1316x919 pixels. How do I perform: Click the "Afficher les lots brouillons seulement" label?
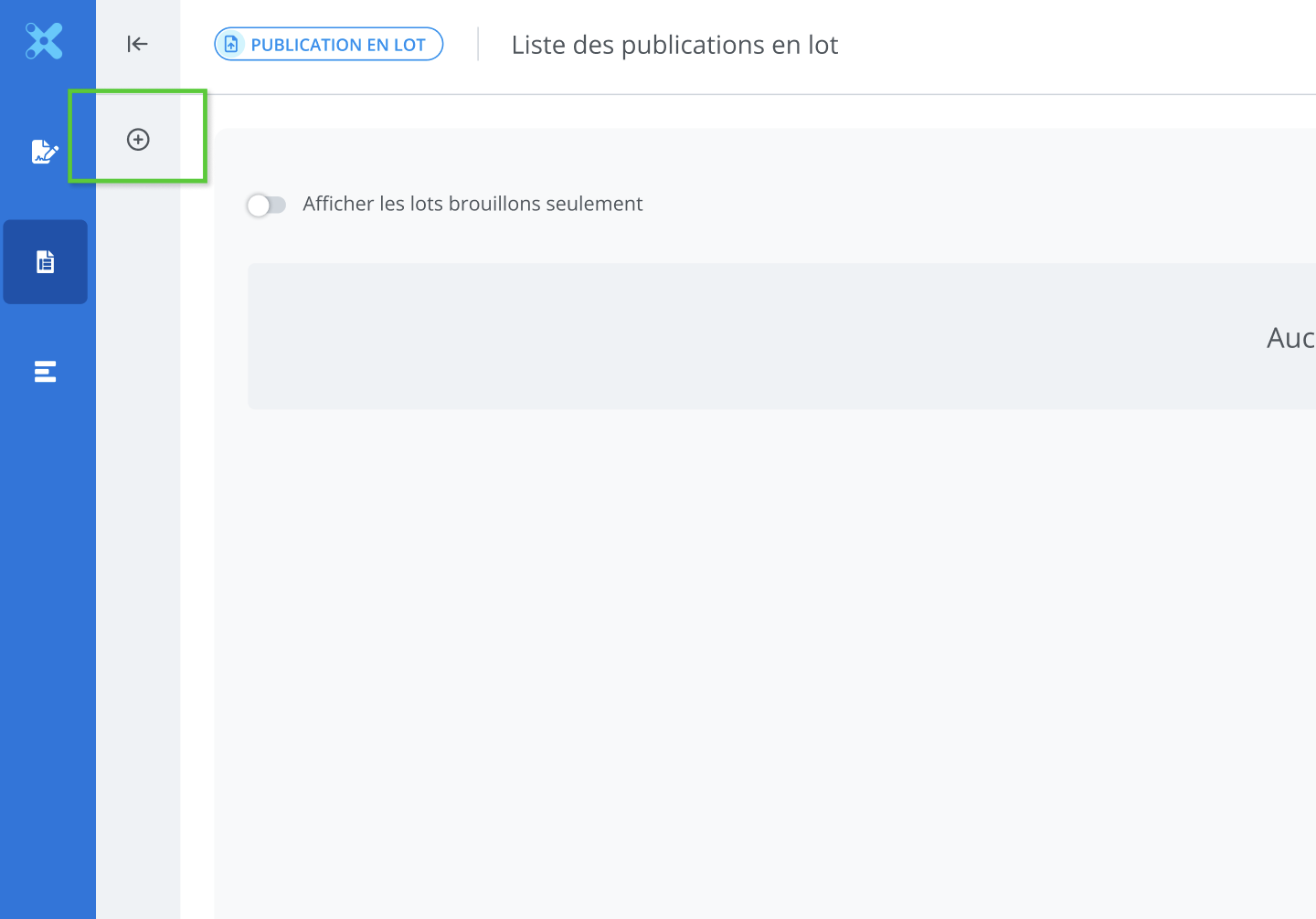coord(472,204)
